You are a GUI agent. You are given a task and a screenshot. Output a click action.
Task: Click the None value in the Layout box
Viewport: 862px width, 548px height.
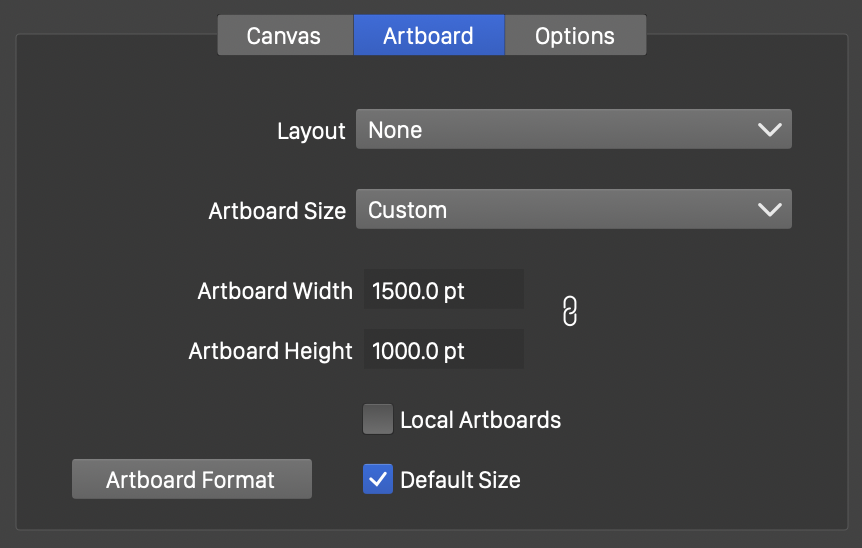(395, 130)
